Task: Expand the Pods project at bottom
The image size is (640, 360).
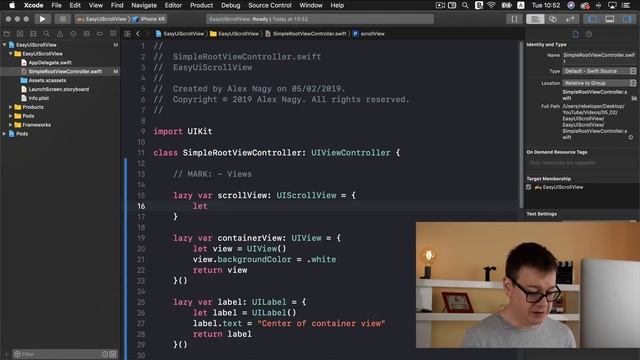Action: click(x=4, y=133)
